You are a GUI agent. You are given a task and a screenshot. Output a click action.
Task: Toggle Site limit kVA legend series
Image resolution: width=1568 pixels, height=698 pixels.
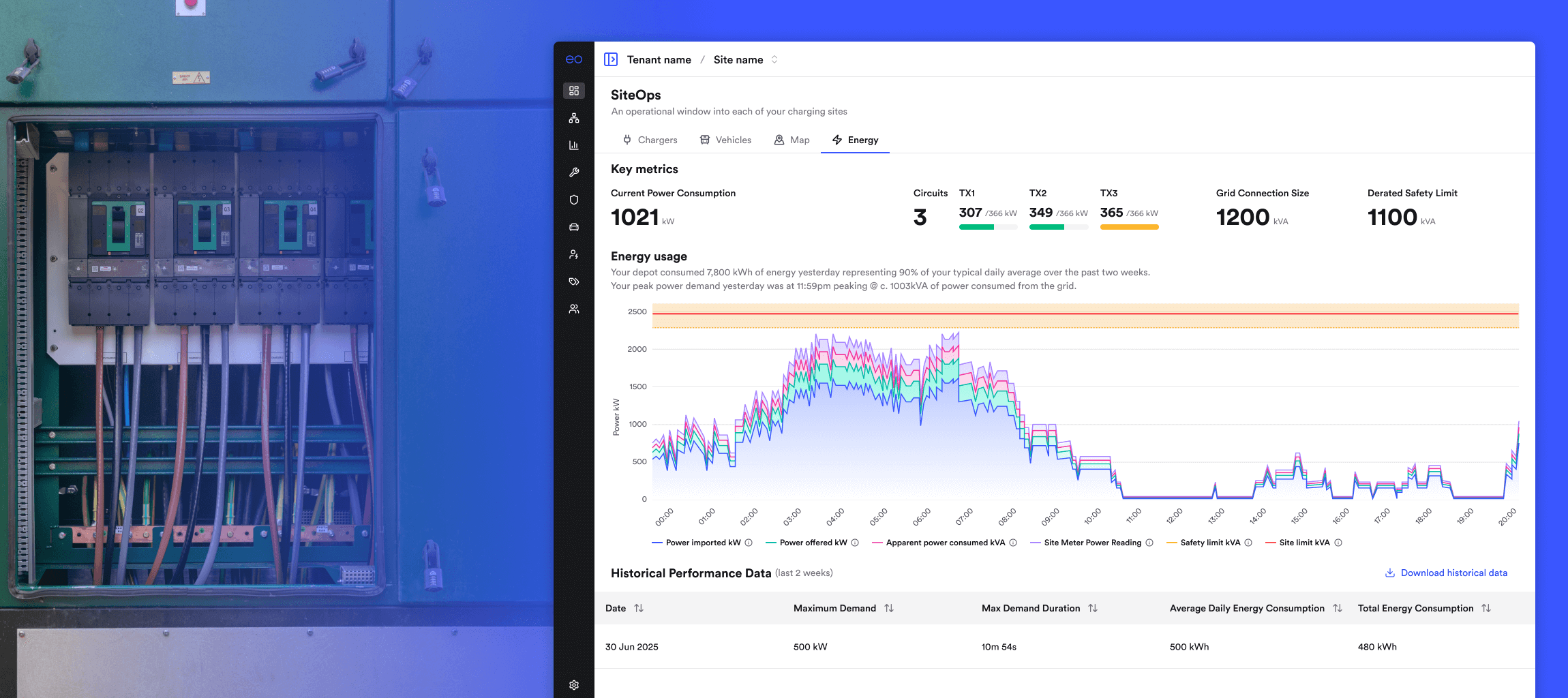tap(1303, 543)
